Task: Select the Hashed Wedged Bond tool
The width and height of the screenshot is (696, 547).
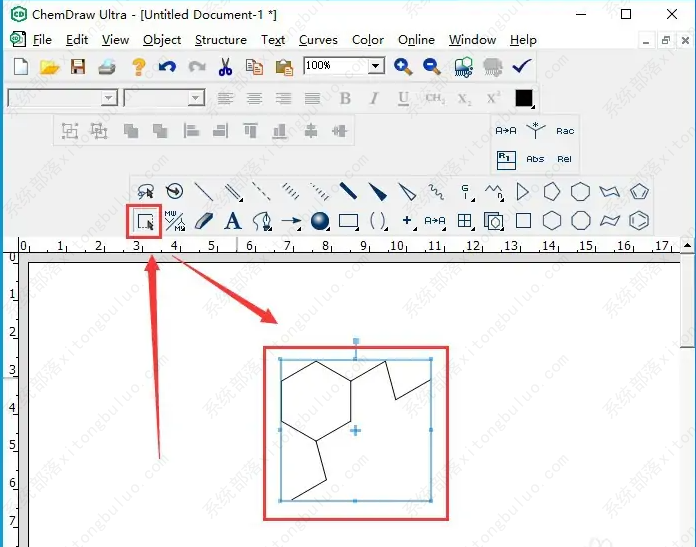Action: click(320, 192)
